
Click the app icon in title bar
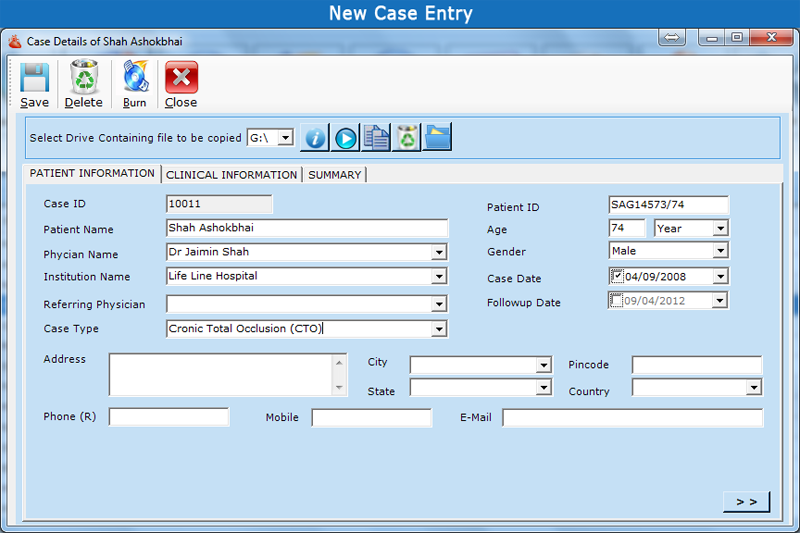tap(15, 41)
